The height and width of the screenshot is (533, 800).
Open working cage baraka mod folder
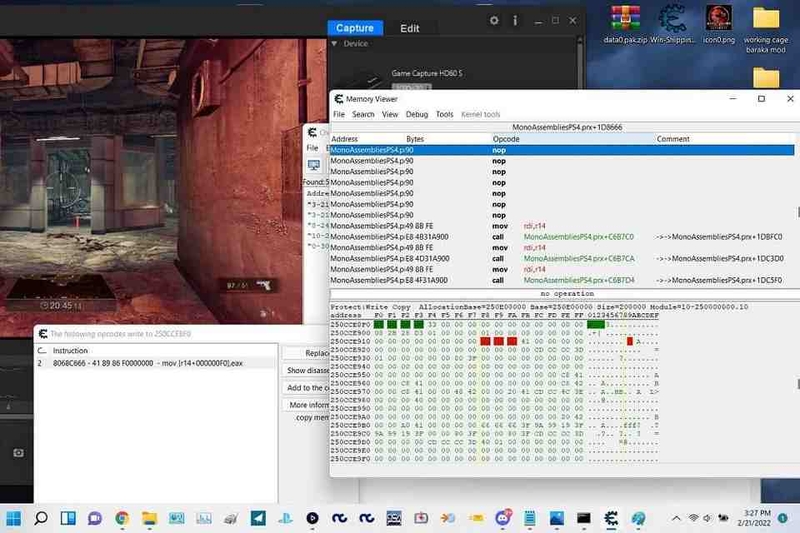[x=765, y=30]
